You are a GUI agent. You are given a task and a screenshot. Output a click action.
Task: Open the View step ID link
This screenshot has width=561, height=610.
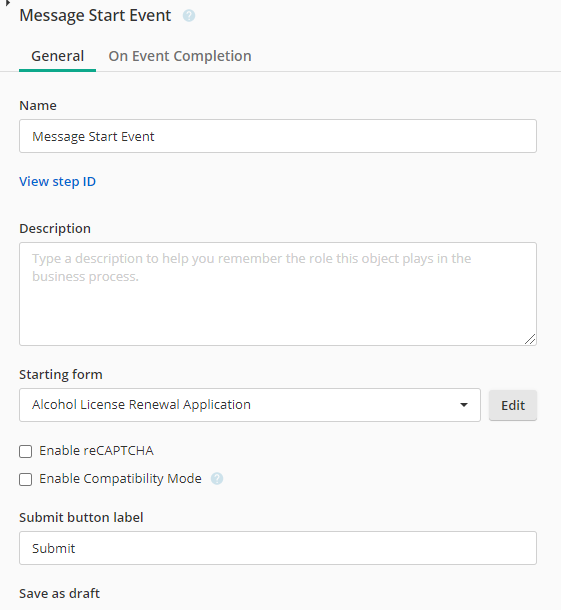58,182
